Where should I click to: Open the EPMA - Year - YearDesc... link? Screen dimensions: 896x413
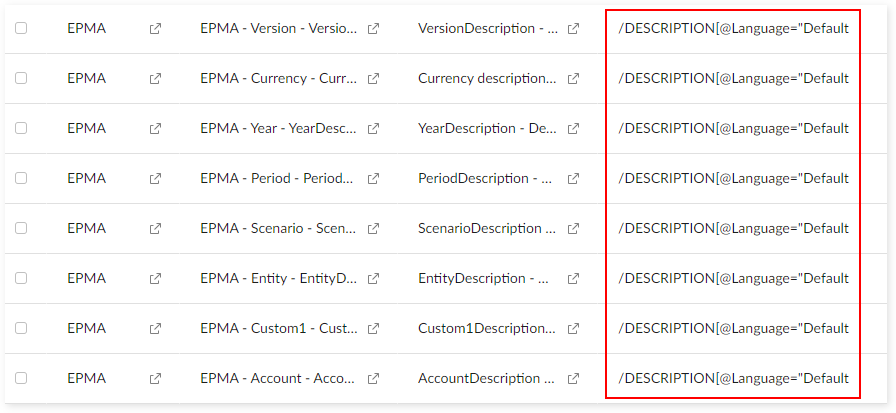(x=278, y=128)
